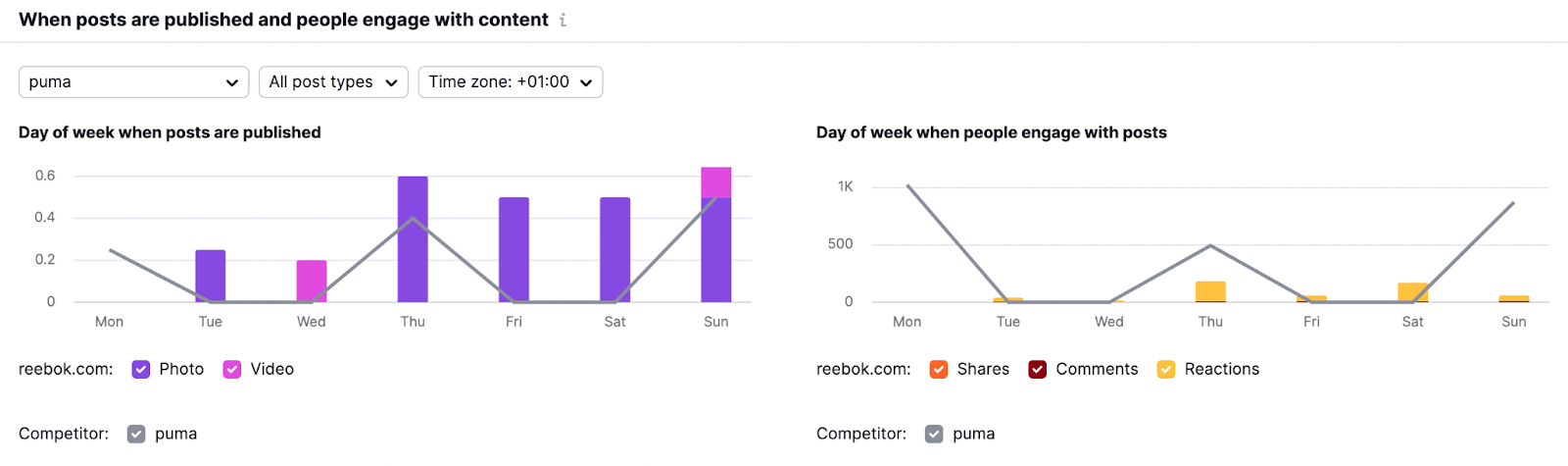Toggle the Video checkbox off
The height and width of the screenshot is (466, 1568).
[x=232, y=370]
